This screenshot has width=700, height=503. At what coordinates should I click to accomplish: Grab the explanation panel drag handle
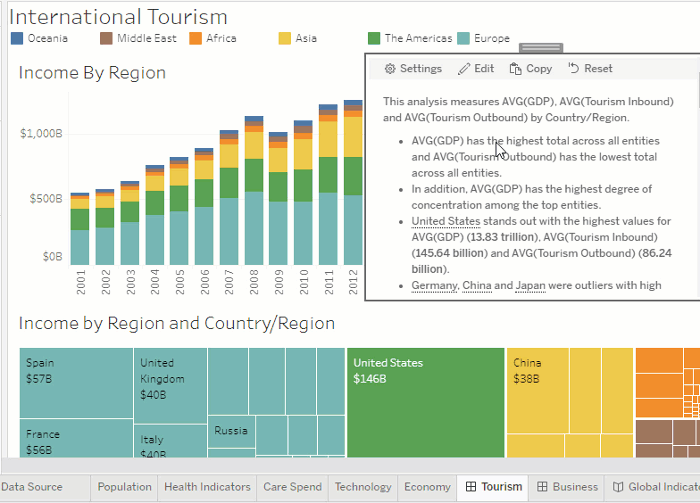click(541, 48)
